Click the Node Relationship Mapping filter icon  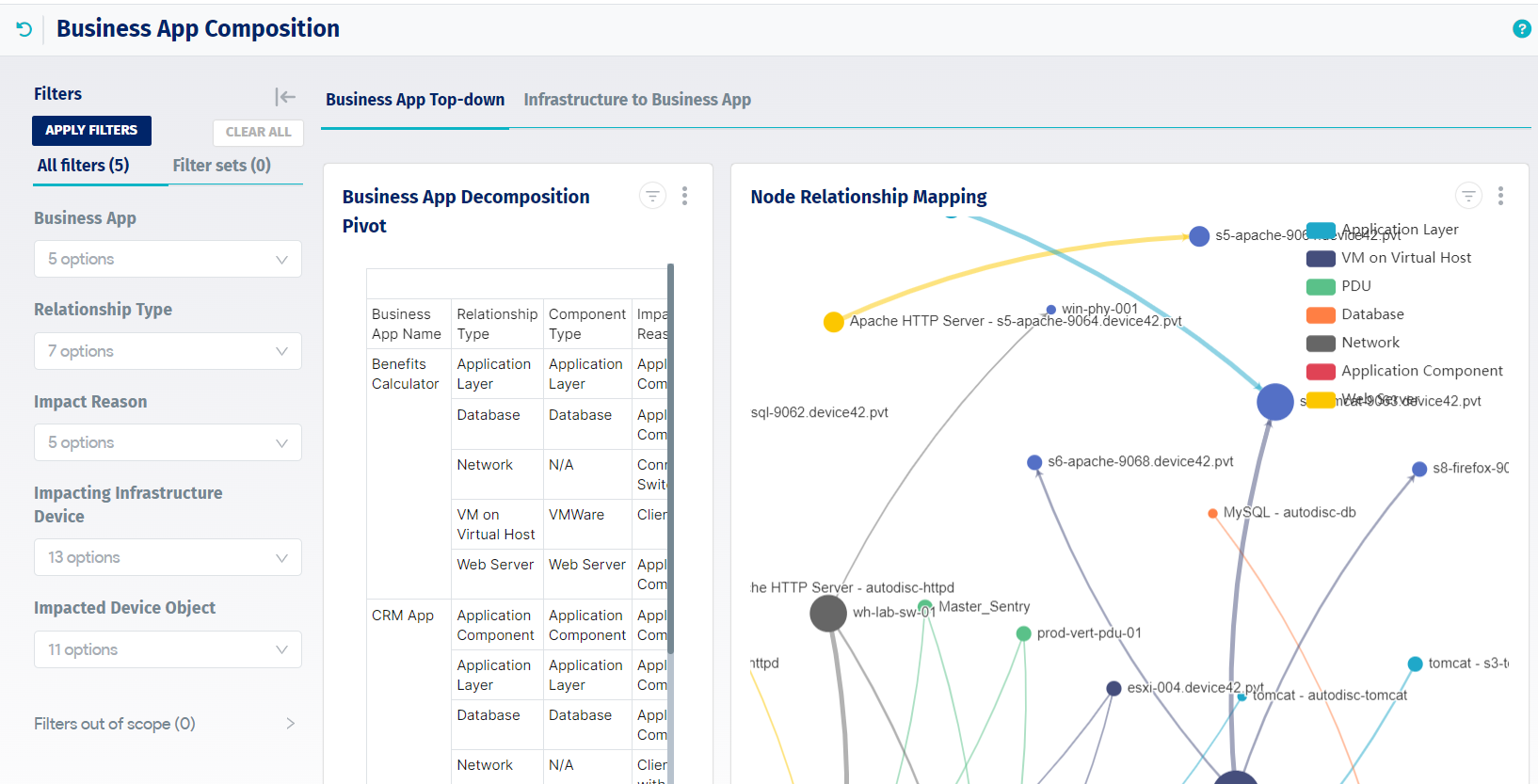coord(1468,196)
